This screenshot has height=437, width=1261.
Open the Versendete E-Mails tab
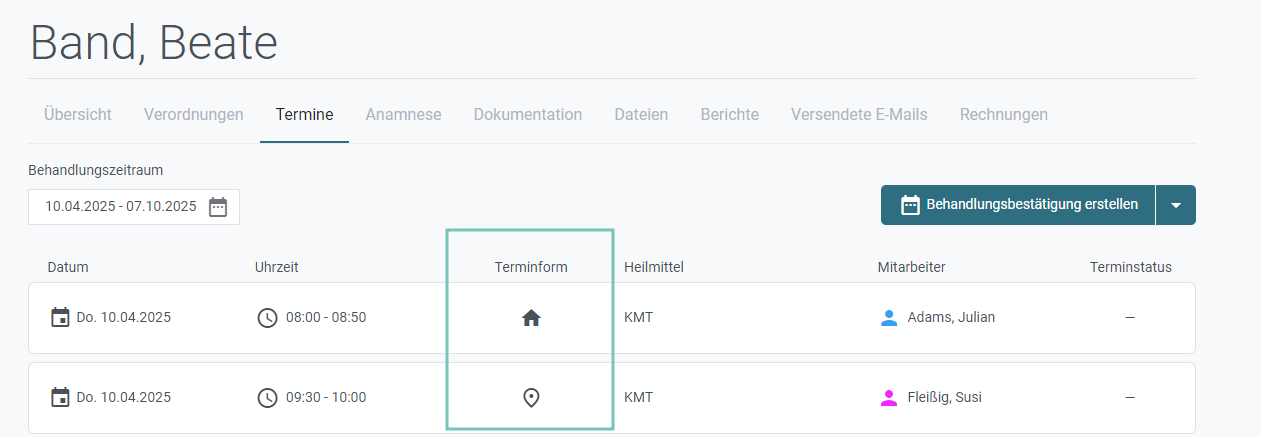[x=859, y=114]
